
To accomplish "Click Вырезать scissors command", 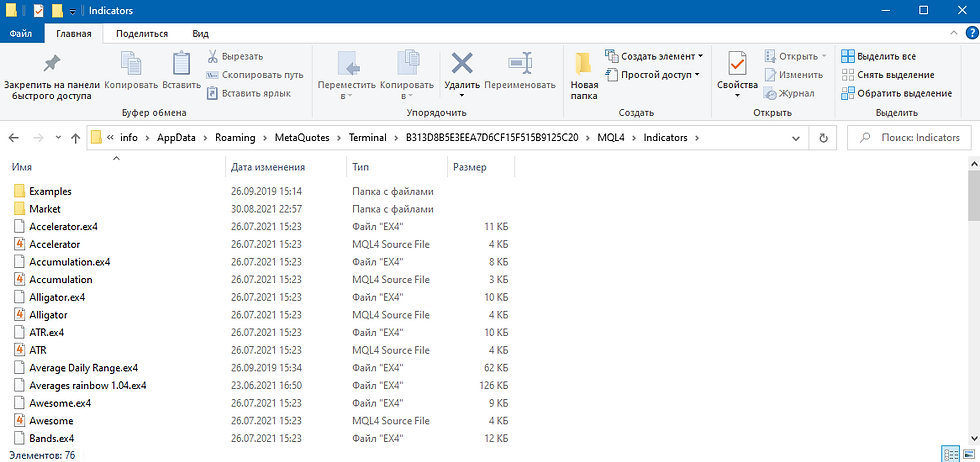I will click(235, 57).
